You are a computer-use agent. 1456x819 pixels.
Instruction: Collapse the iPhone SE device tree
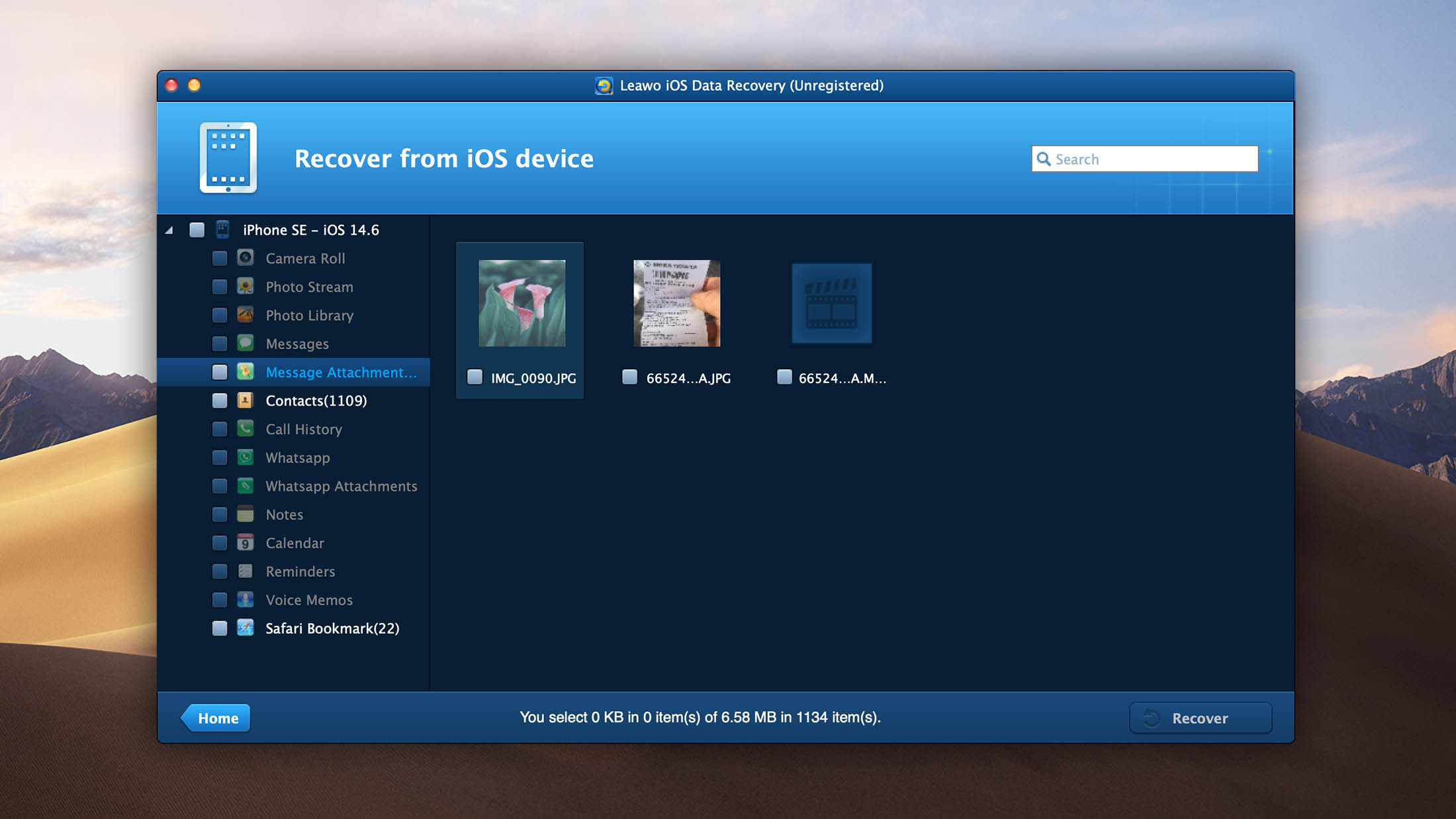[x=169, y=230]
